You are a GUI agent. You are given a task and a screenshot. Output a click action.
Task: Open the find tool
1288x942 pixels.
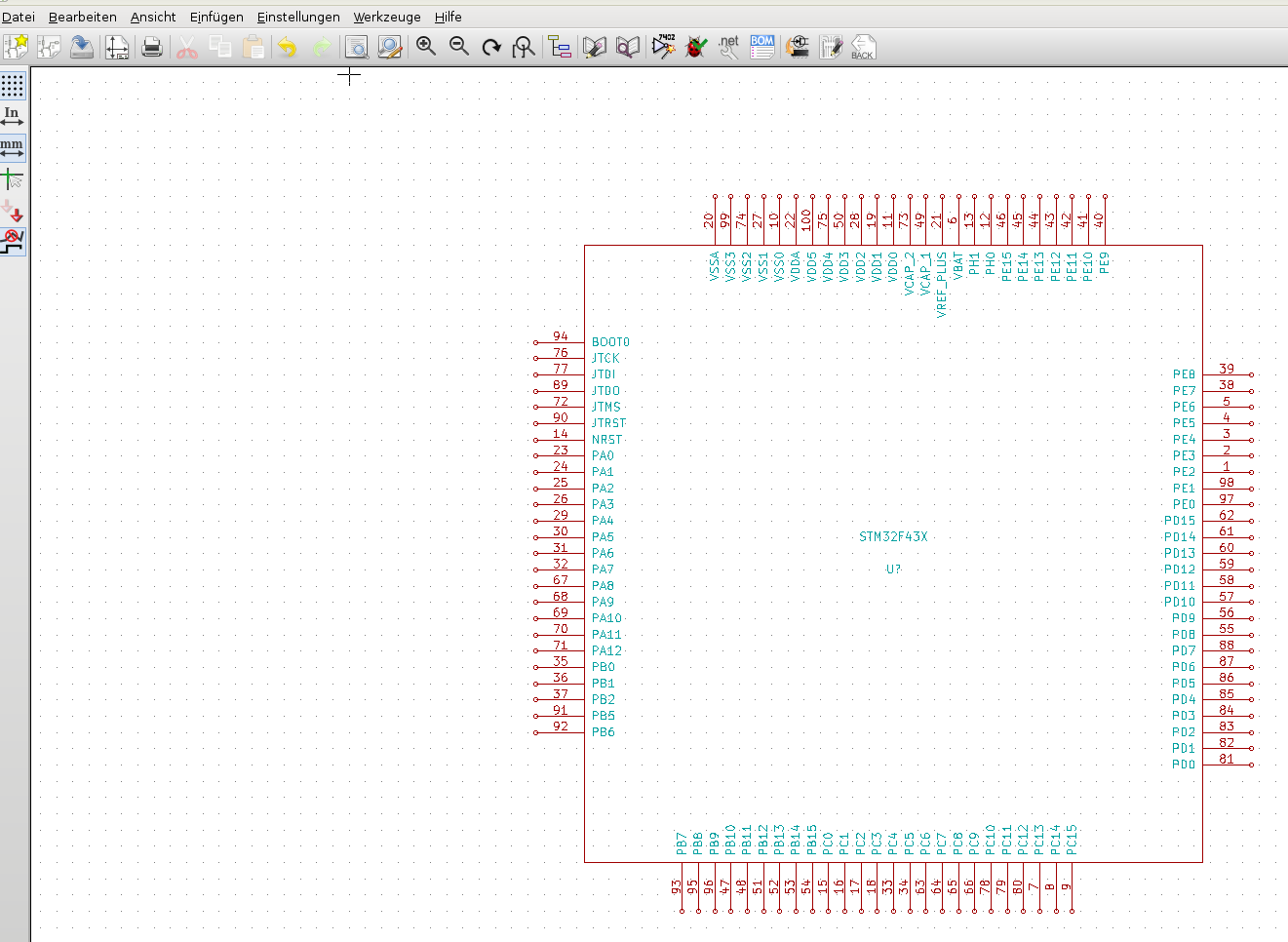click(357, 47)
